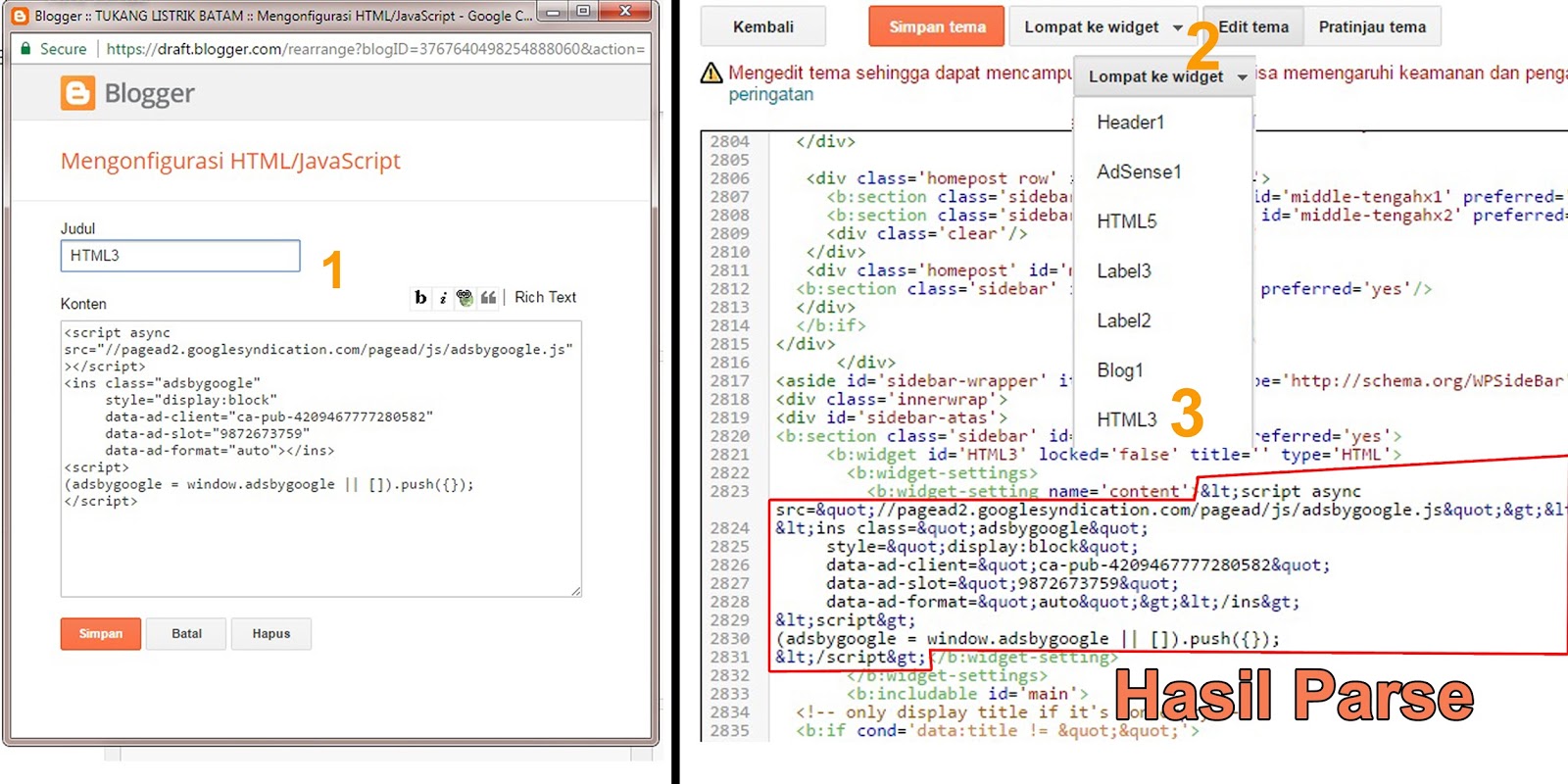
Task: Open Lompat ke widget beside Simpan tema
Action: point(1103,27)
